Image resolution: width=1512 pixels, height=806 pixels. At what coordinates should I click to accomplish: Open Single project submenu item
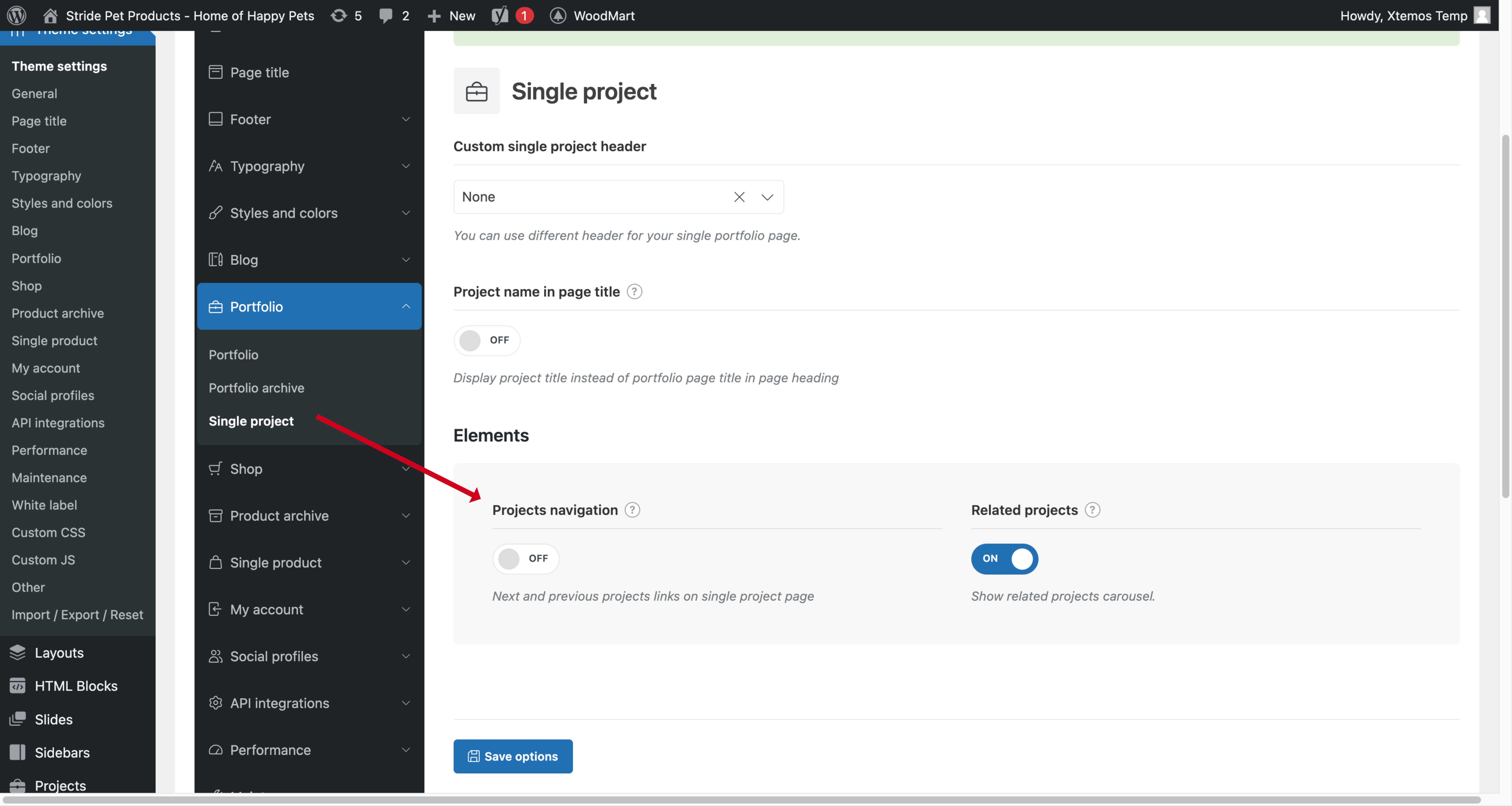click(x=251, y=421)
